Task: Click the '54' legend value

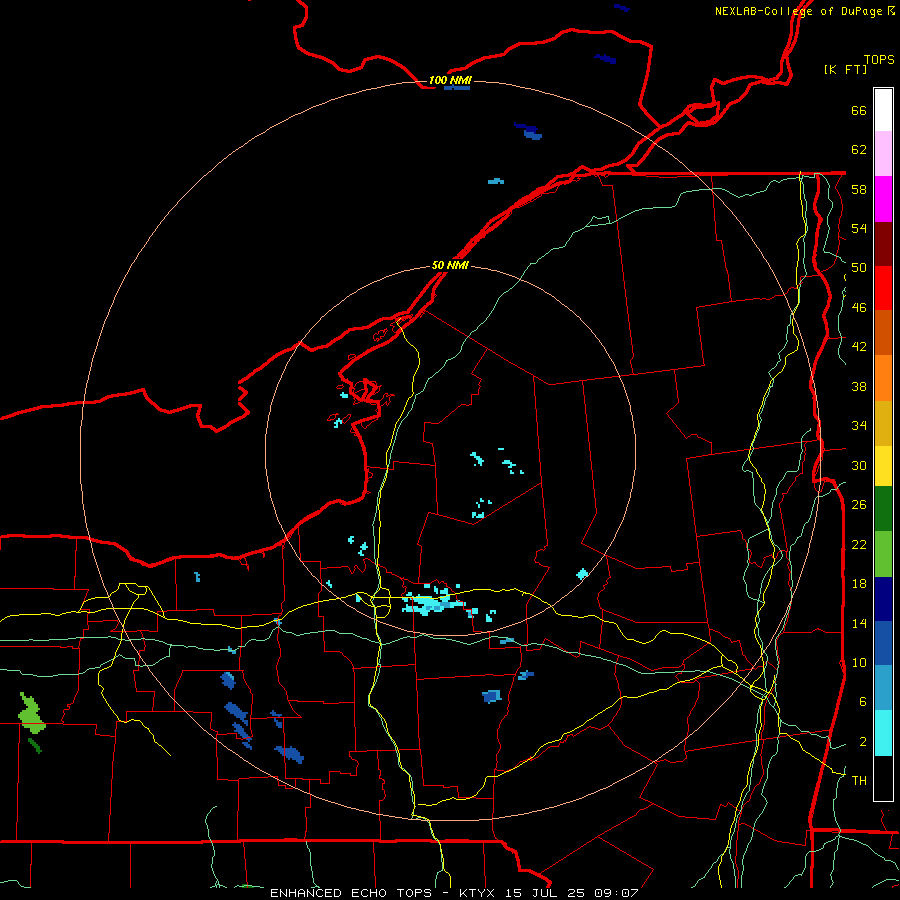Action: 859,228
